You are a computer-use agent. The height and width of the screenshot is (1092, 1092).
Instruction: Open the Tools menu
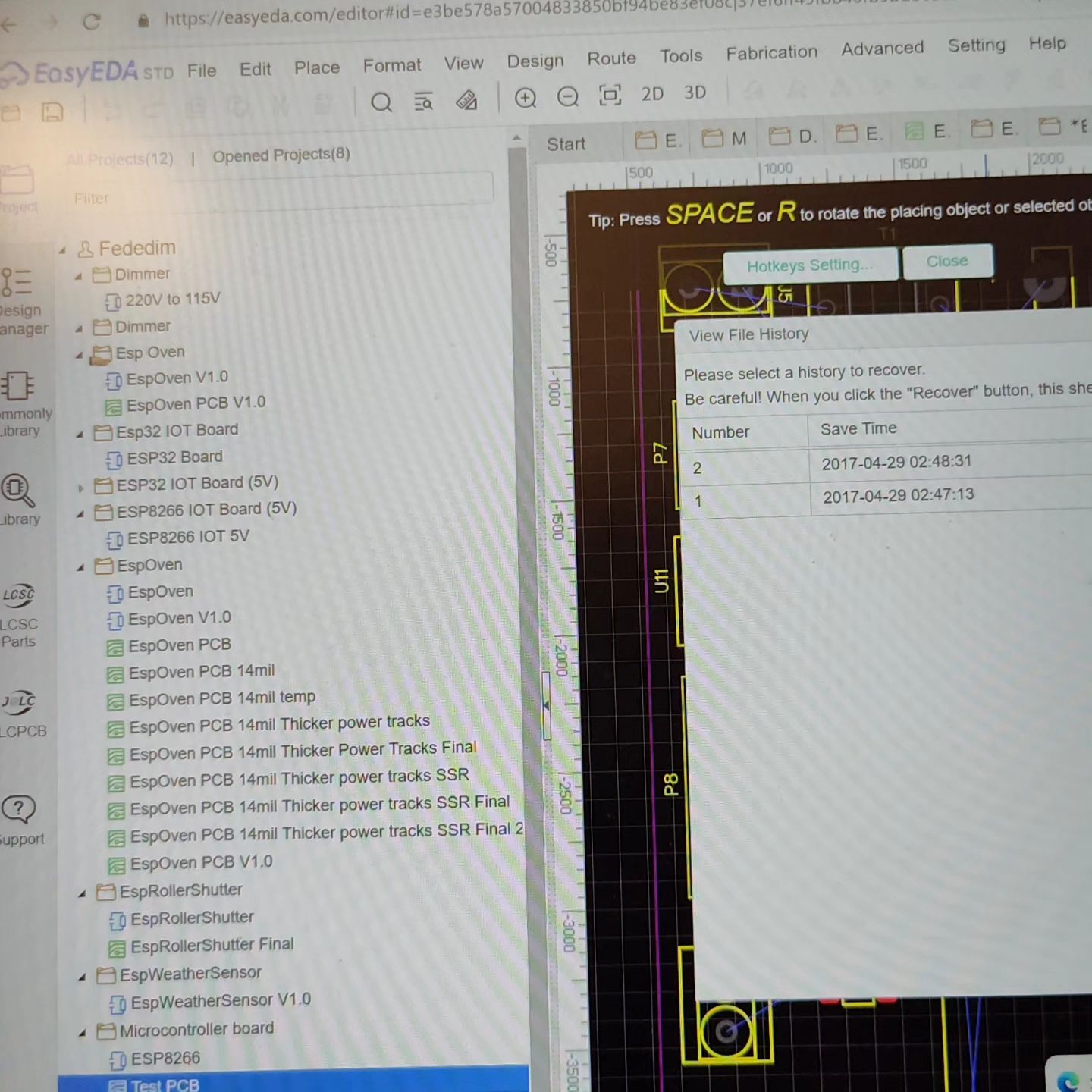pos(681,56)
